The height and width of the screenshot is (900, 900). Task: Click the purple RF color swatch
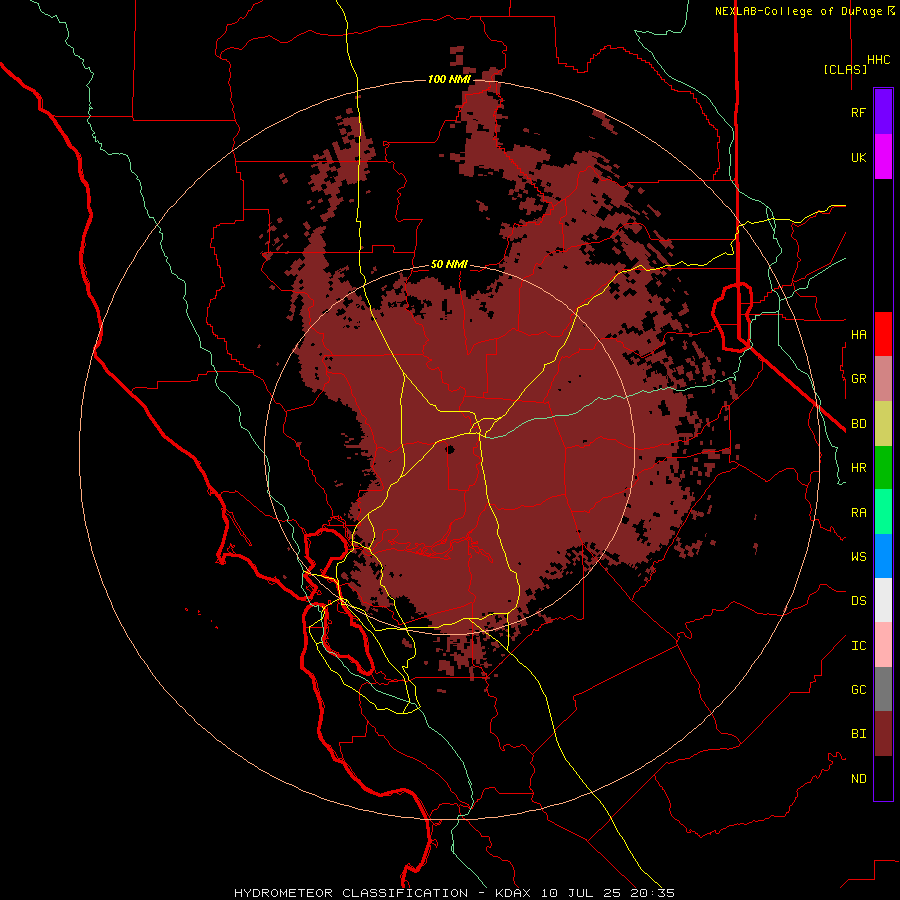883,112
